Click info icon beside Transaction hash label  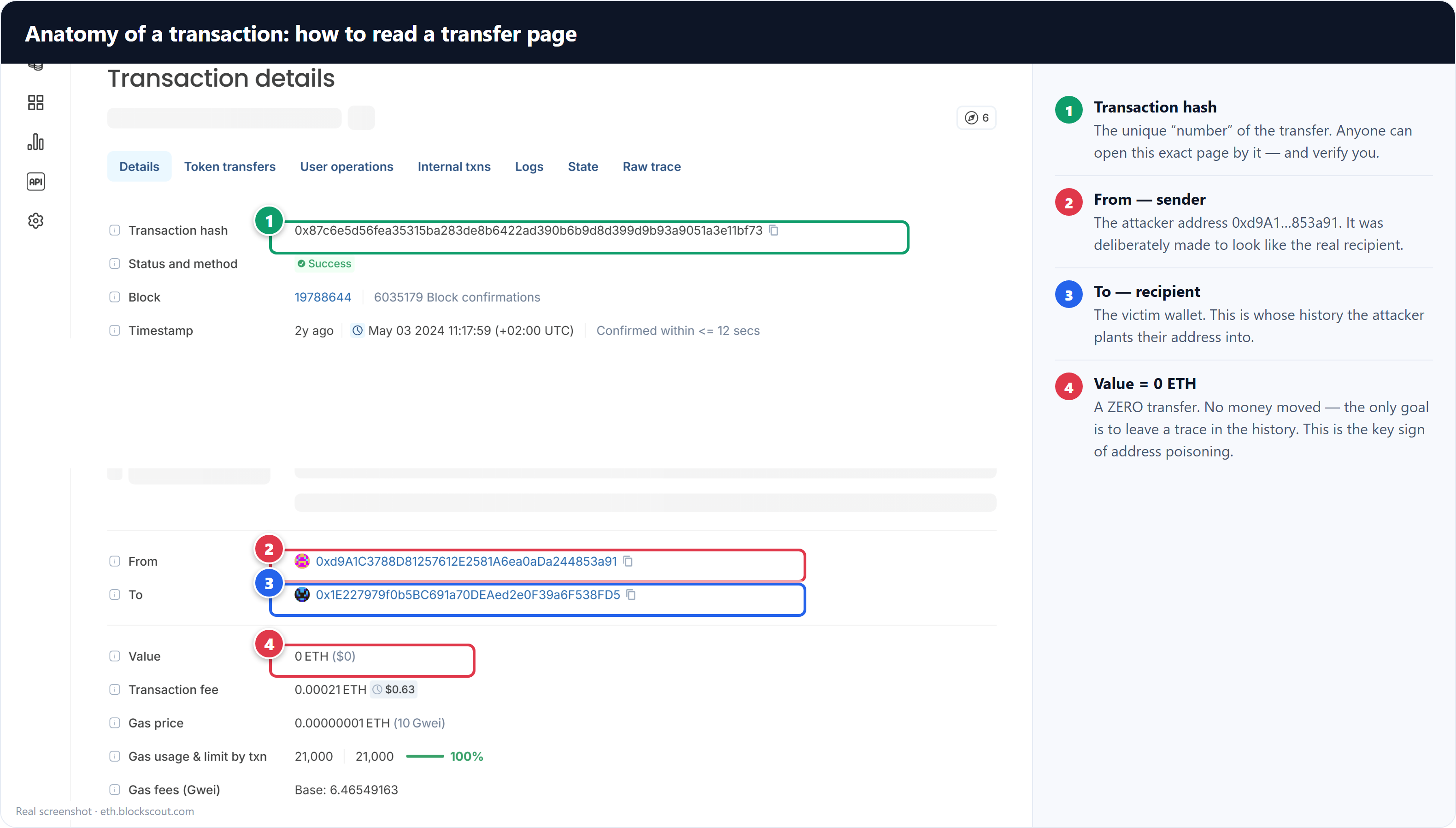(x=115, y=231)
